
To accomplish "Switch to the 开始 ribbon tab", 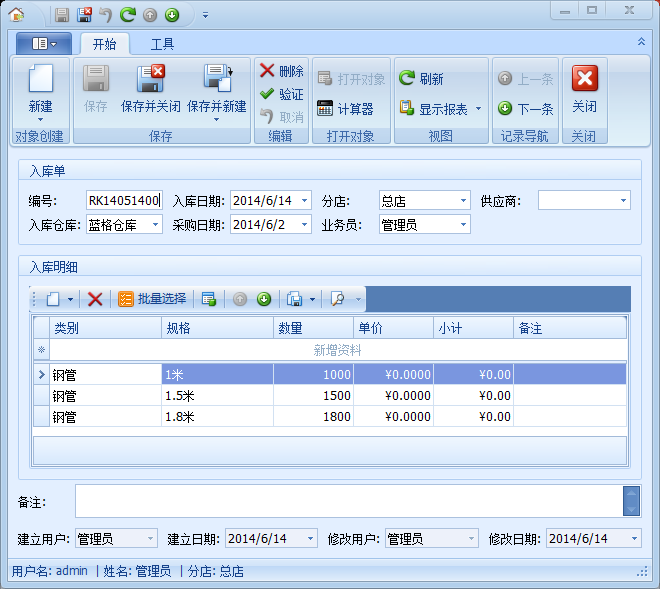I will 104,44.
